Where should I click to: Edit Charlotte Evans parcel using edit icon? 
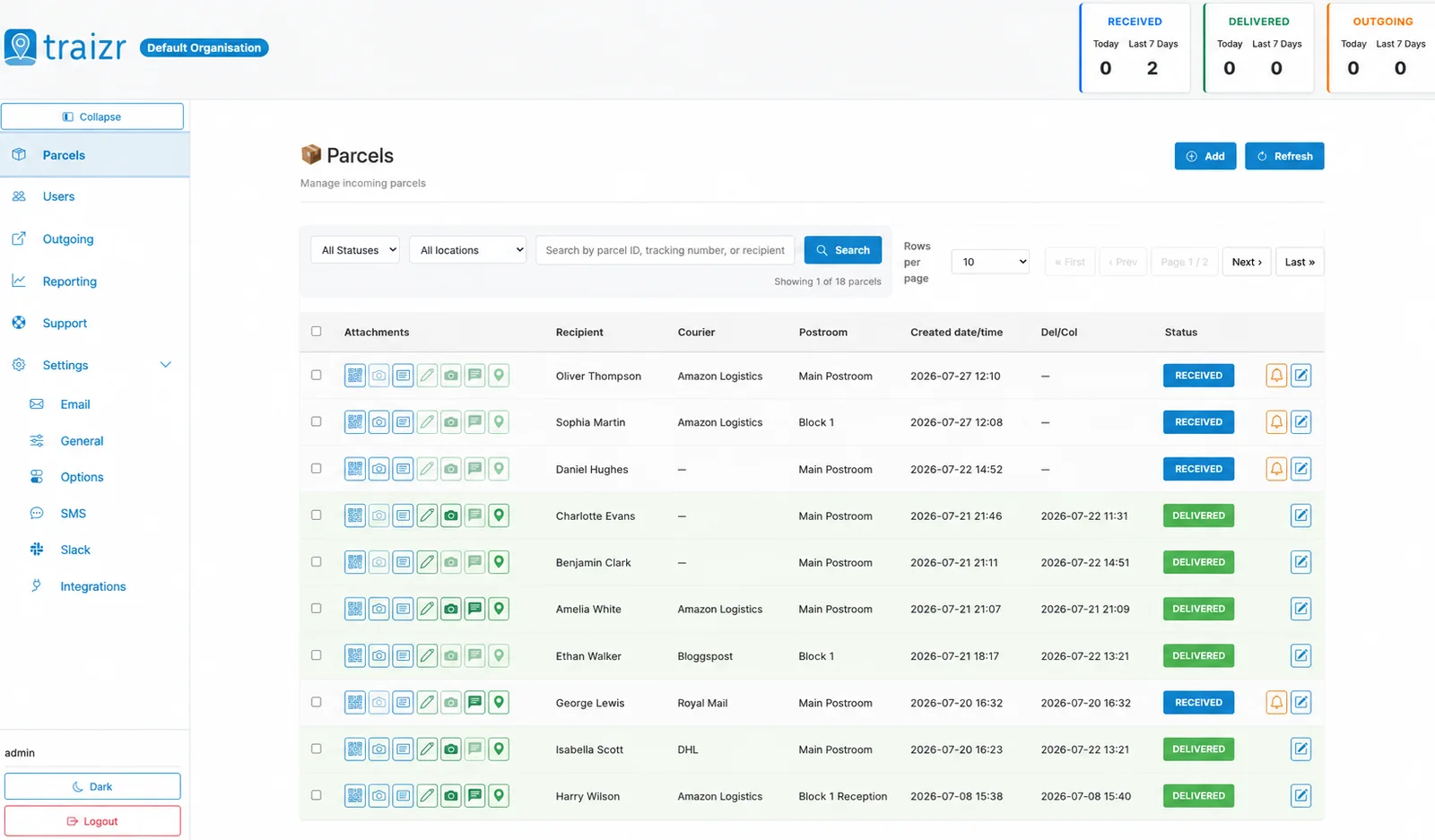point(1301,515)
